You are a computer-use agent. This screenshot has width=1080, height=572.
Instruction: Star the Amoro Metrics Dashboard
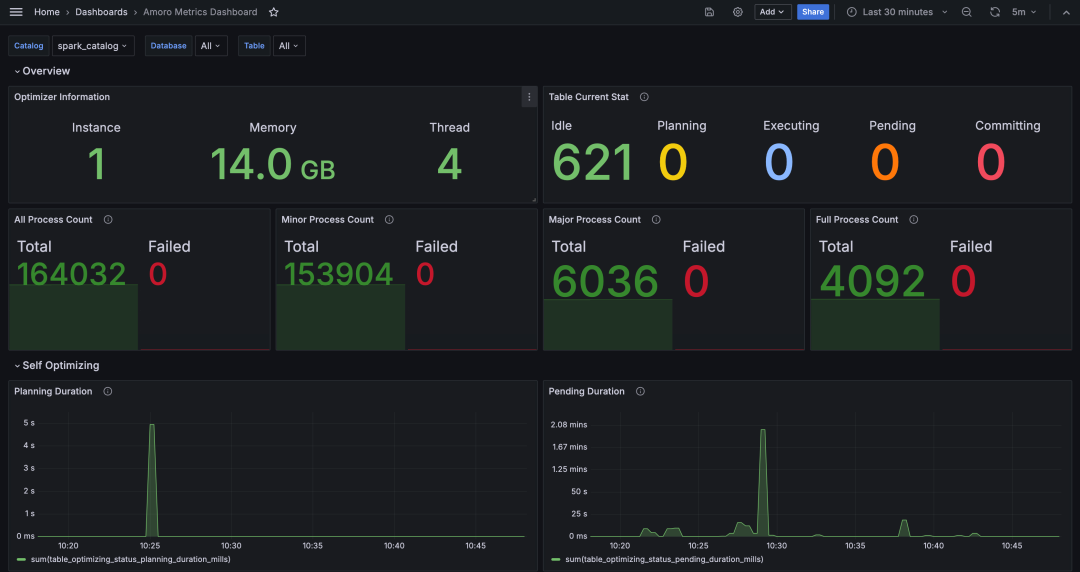point(274,12)
